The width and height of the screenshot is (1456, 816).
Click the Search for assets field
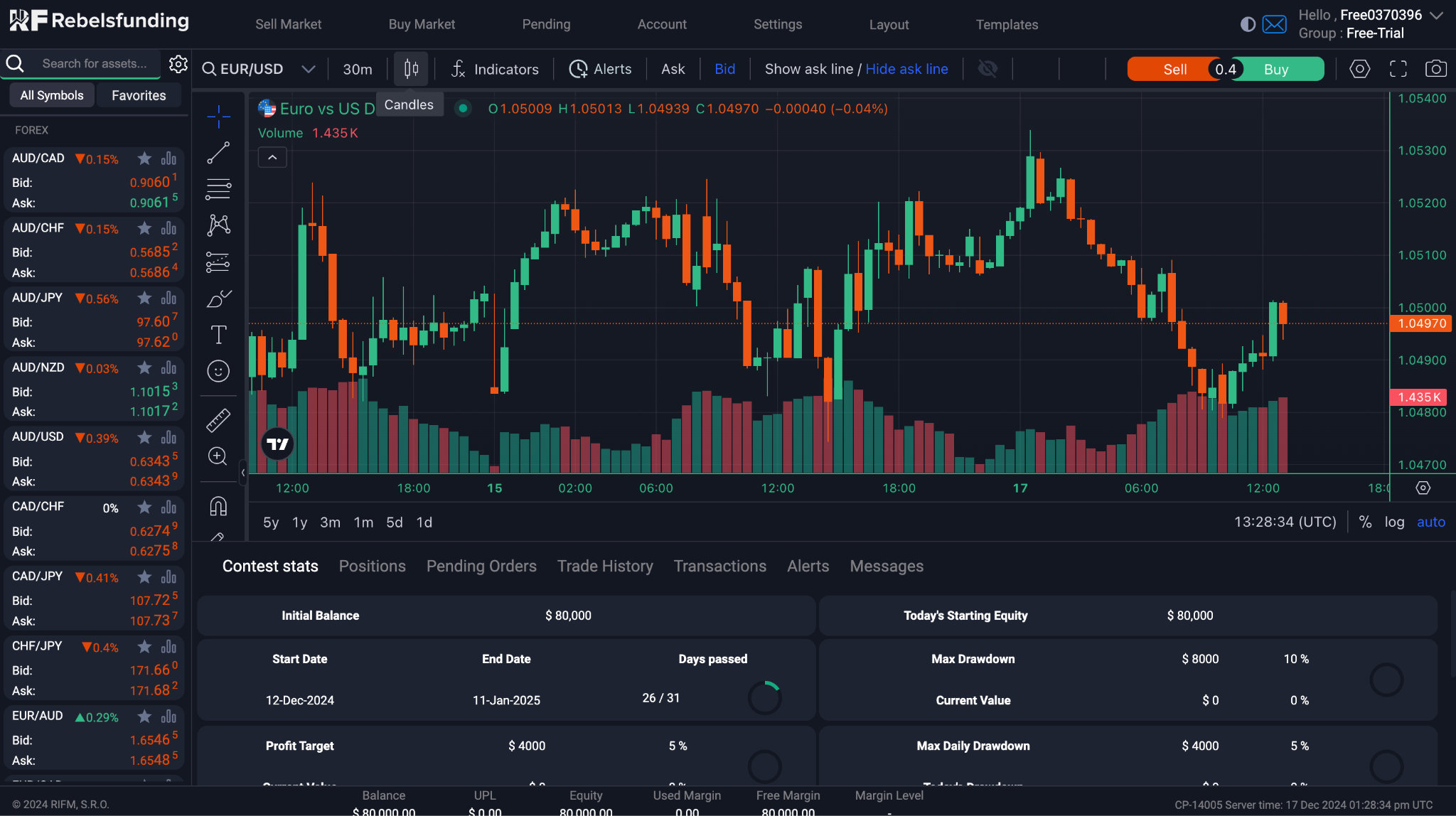(x=95, y=64)
